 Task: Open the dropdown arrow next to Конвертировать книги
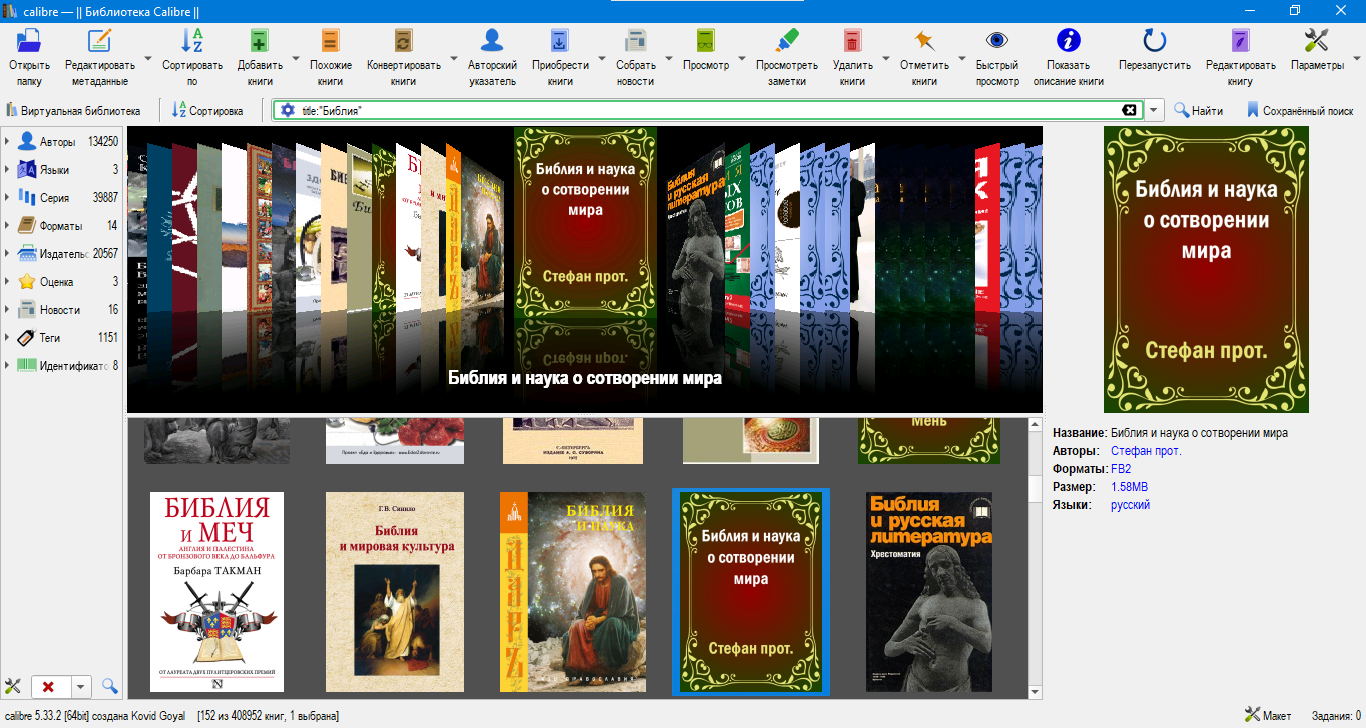(x=454, y=59)
